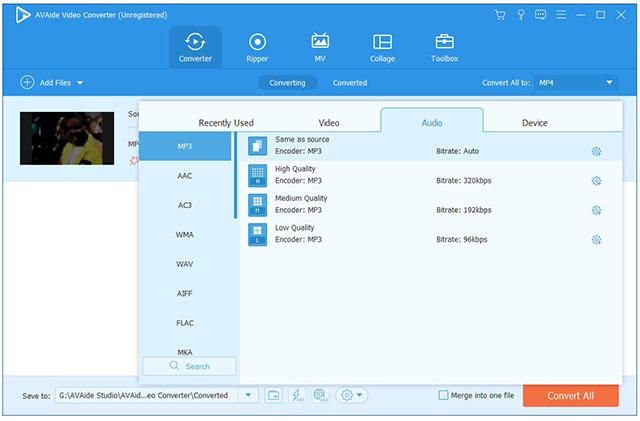Focus the format Search field
Image resolution: width=640 pixels, height=421 pixels.
tap(189, 366)
